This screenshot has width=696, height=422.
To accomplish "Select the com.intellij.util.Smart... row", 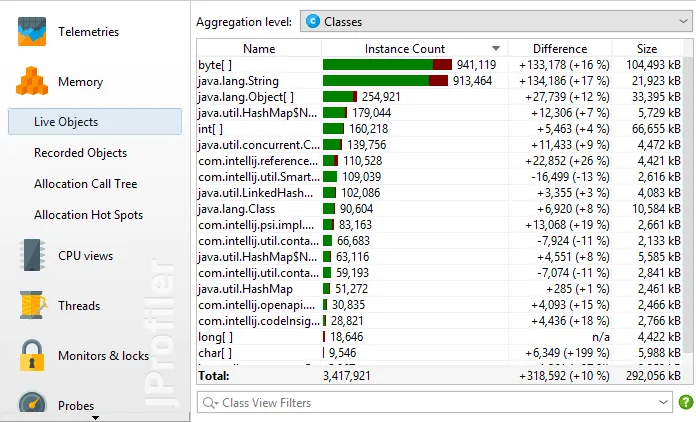I will pos(439,177).
